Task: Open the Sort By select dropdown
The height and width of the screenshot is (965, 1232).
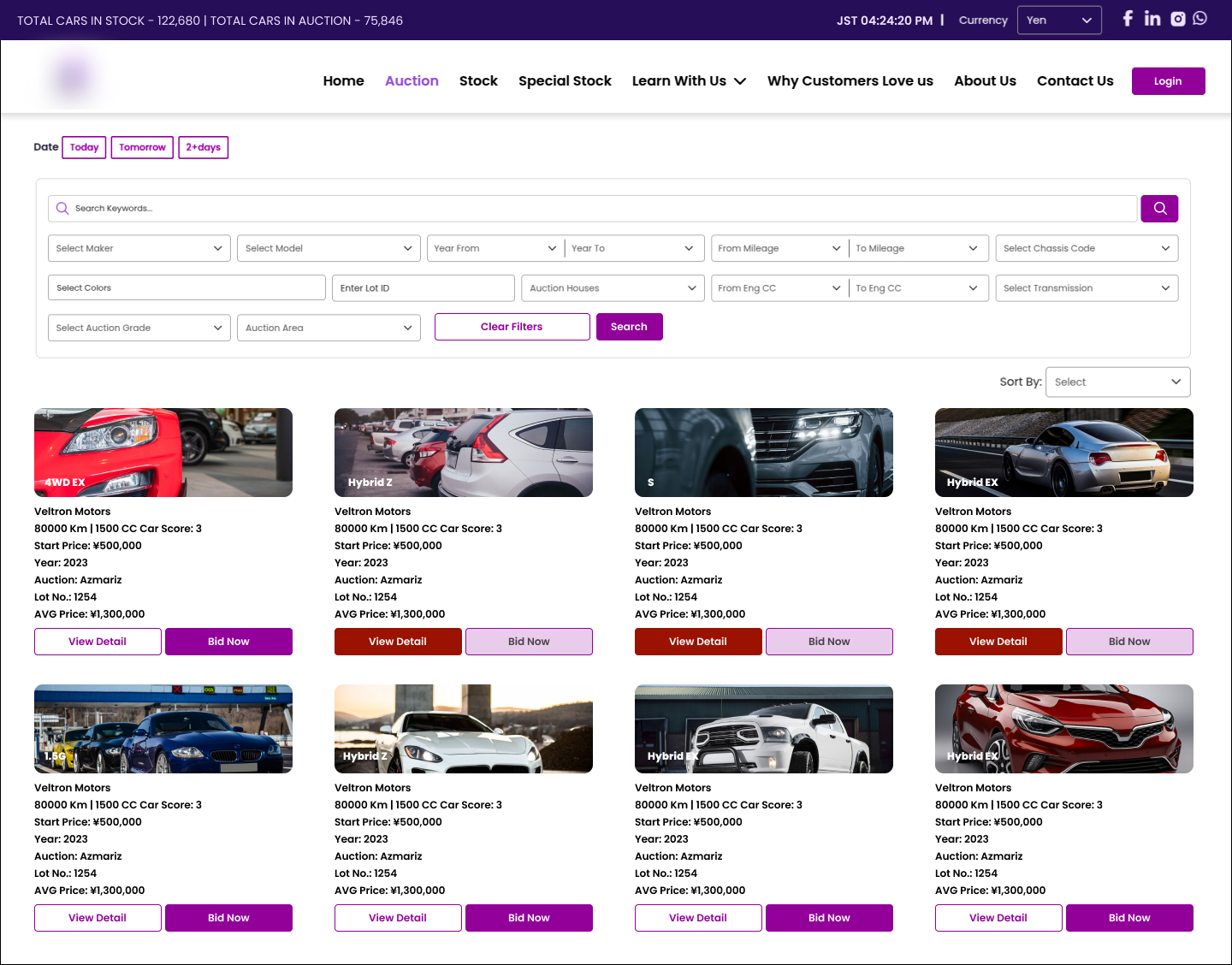Action: pos(1117,382)
